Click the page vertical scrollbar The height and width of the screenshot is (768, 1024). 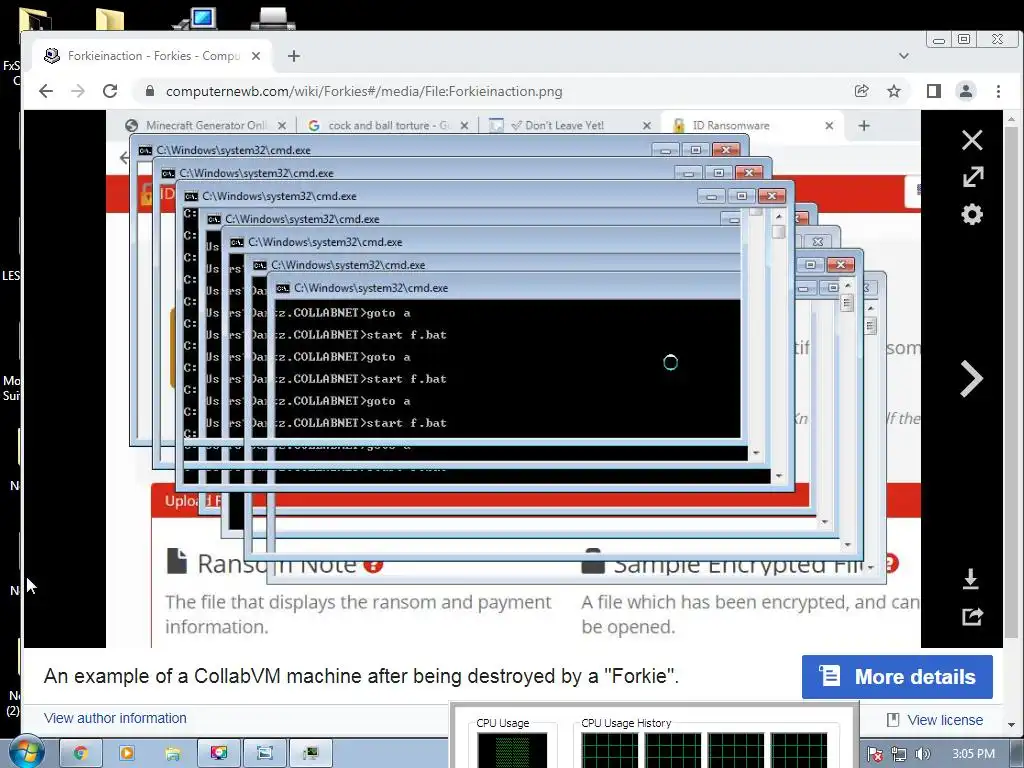[1011, 382]
